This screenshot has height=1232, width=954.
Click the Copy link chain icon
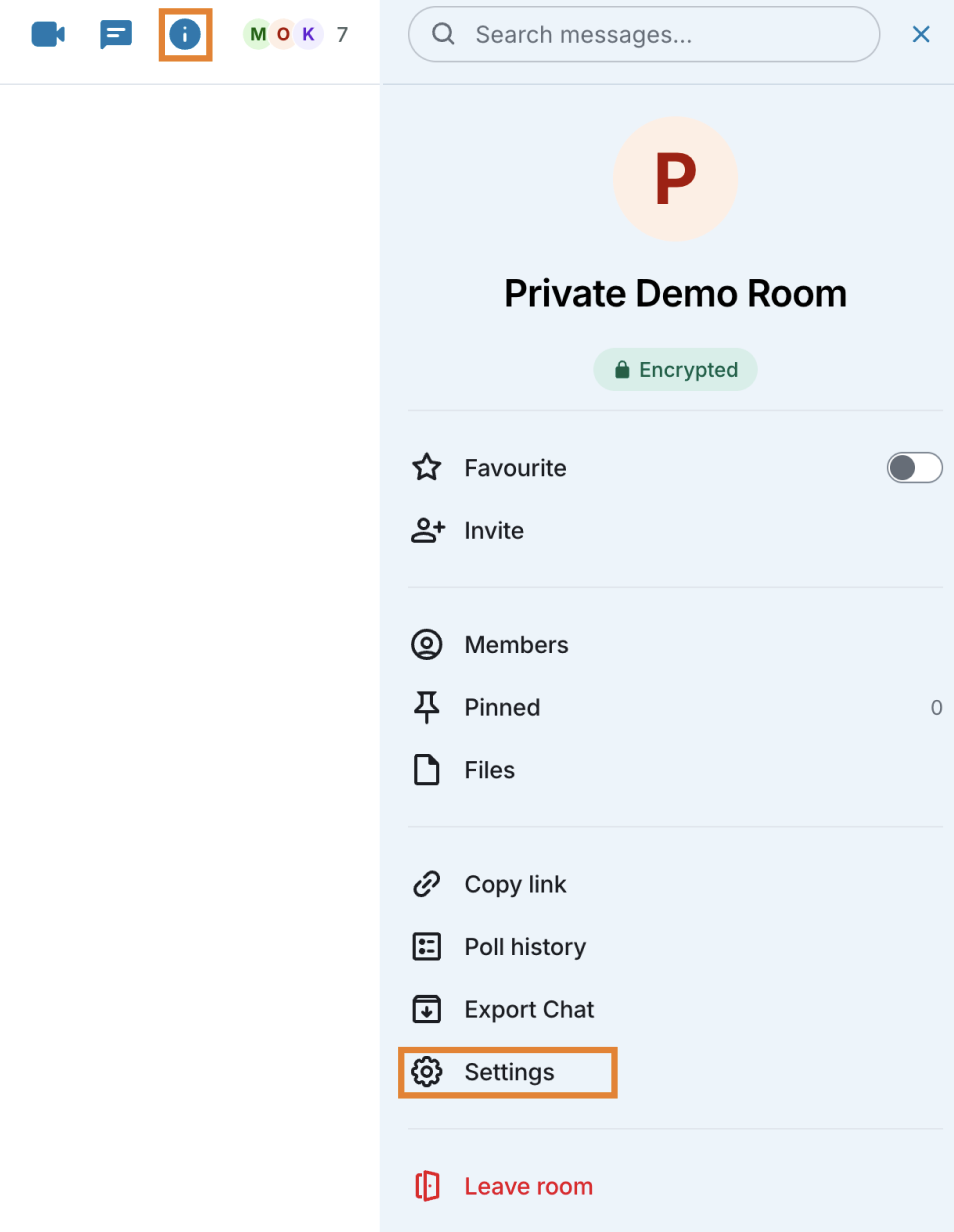(427, 884)
